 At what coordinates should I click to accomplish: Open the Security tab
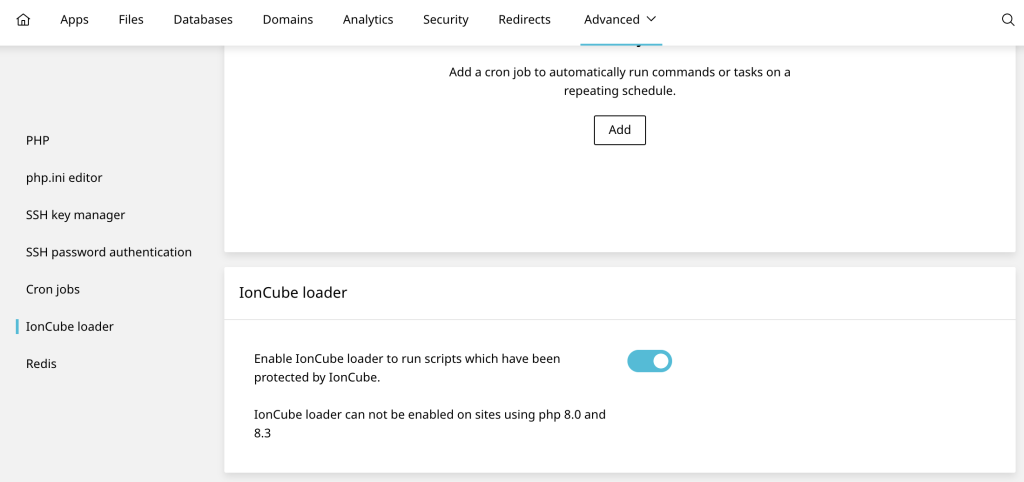[446, 20]
